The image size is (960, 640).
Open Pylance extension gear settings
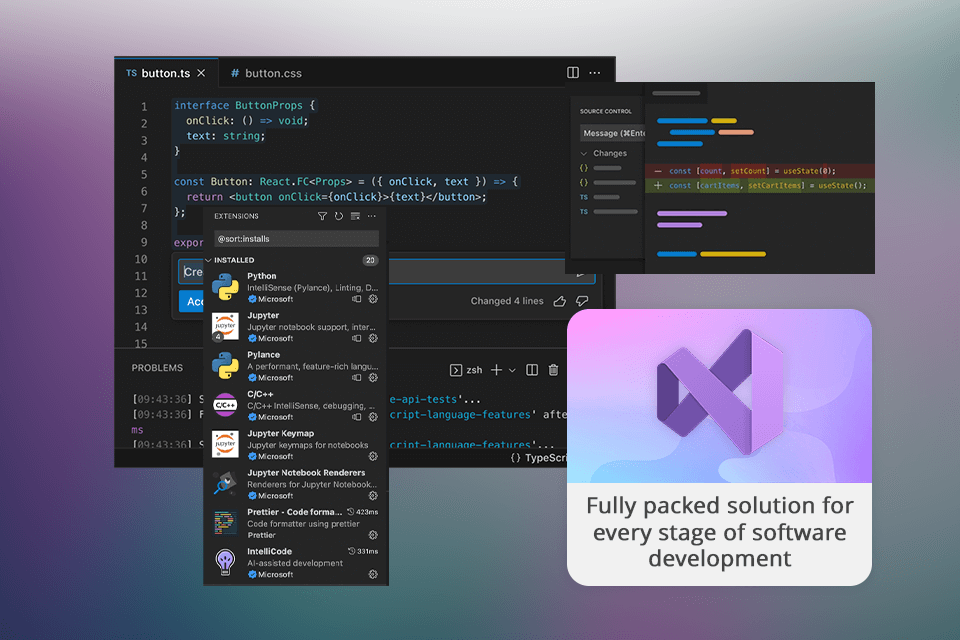tap(373, 378)
